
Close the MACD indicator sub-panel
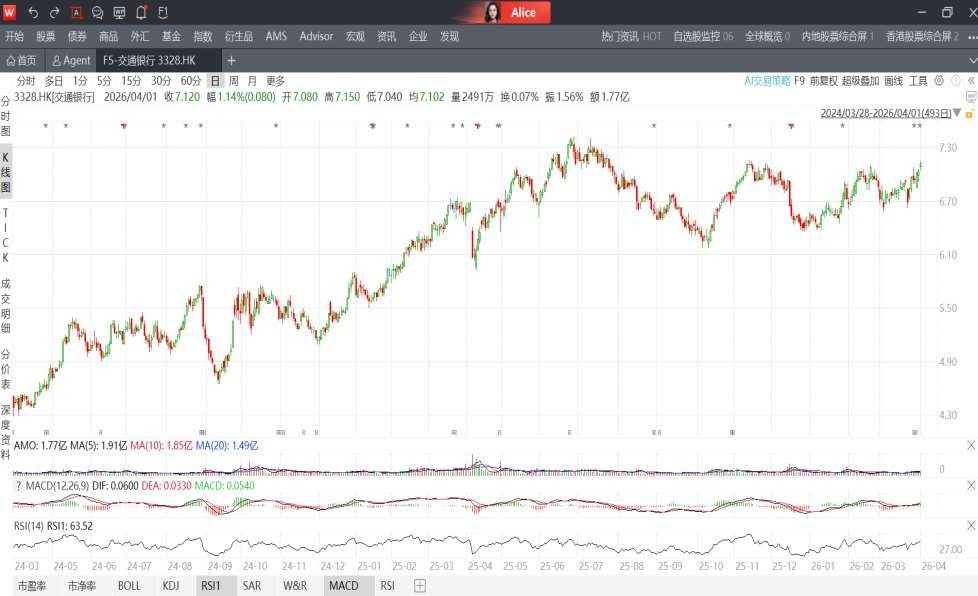pos(970,485)
